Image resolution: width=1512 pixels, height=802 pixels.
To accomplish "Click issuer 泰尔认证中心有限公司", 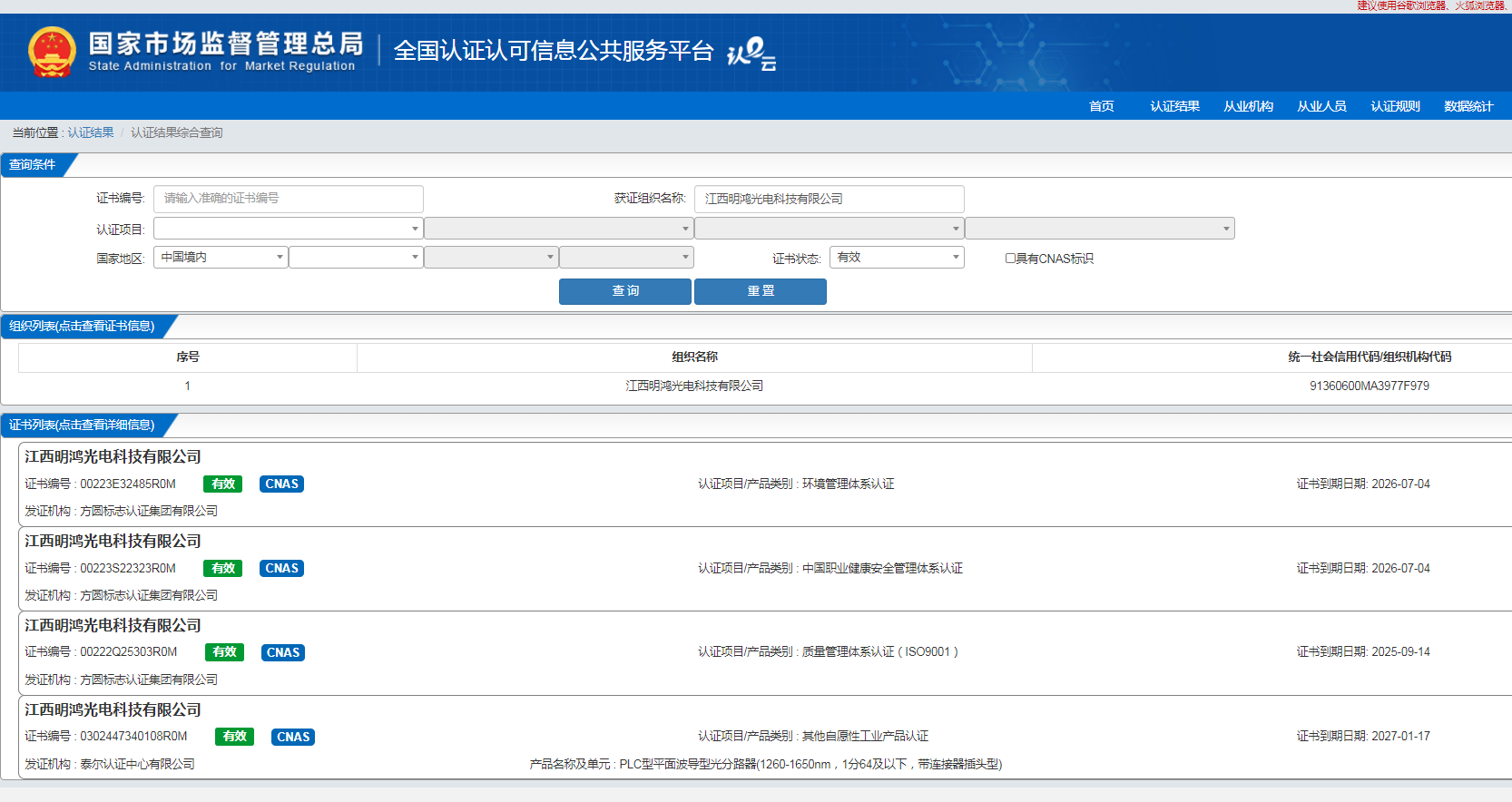I will point(137,765).
